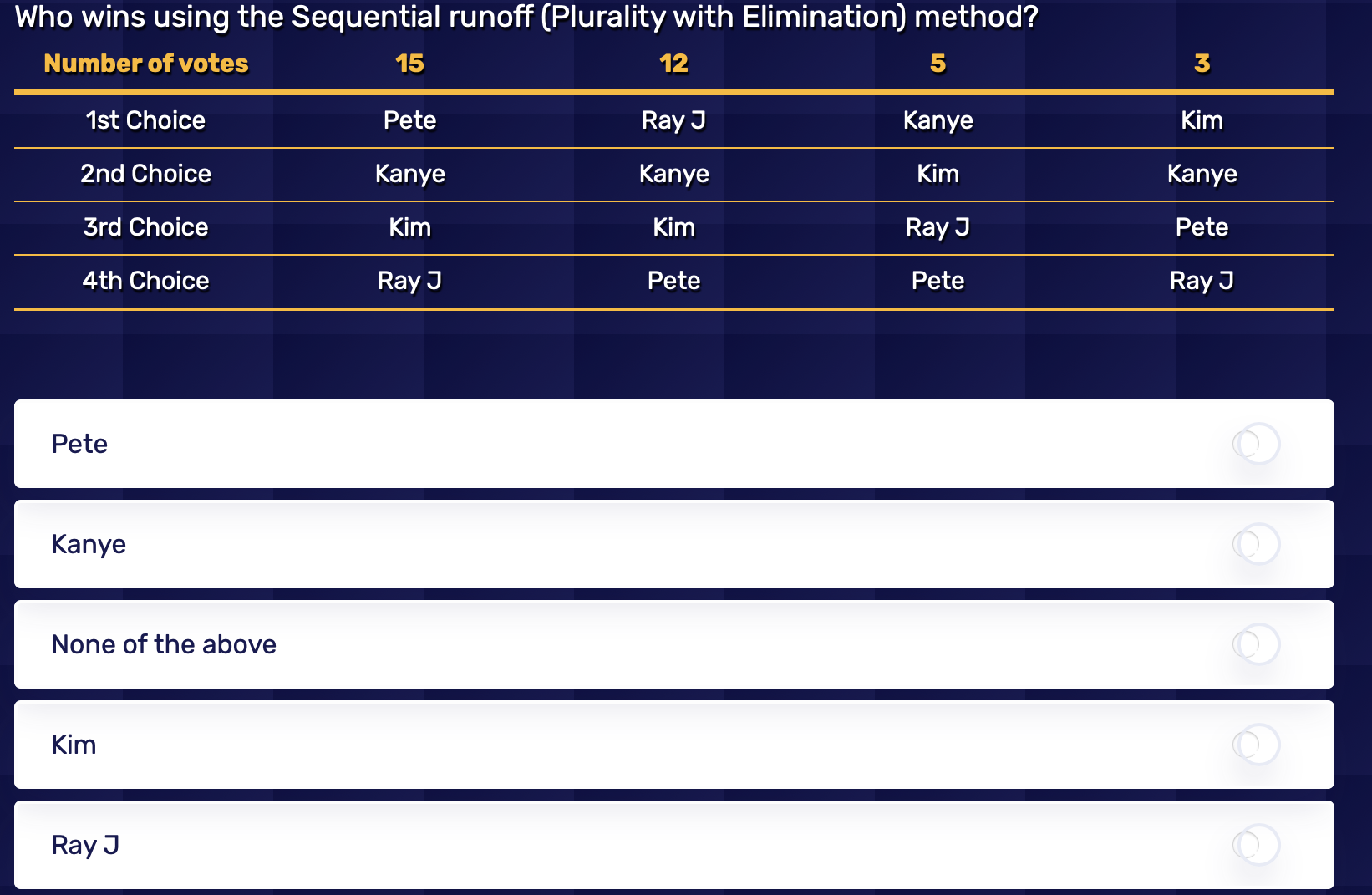
Task: Click the Kim answer option row
Action: 585,745
